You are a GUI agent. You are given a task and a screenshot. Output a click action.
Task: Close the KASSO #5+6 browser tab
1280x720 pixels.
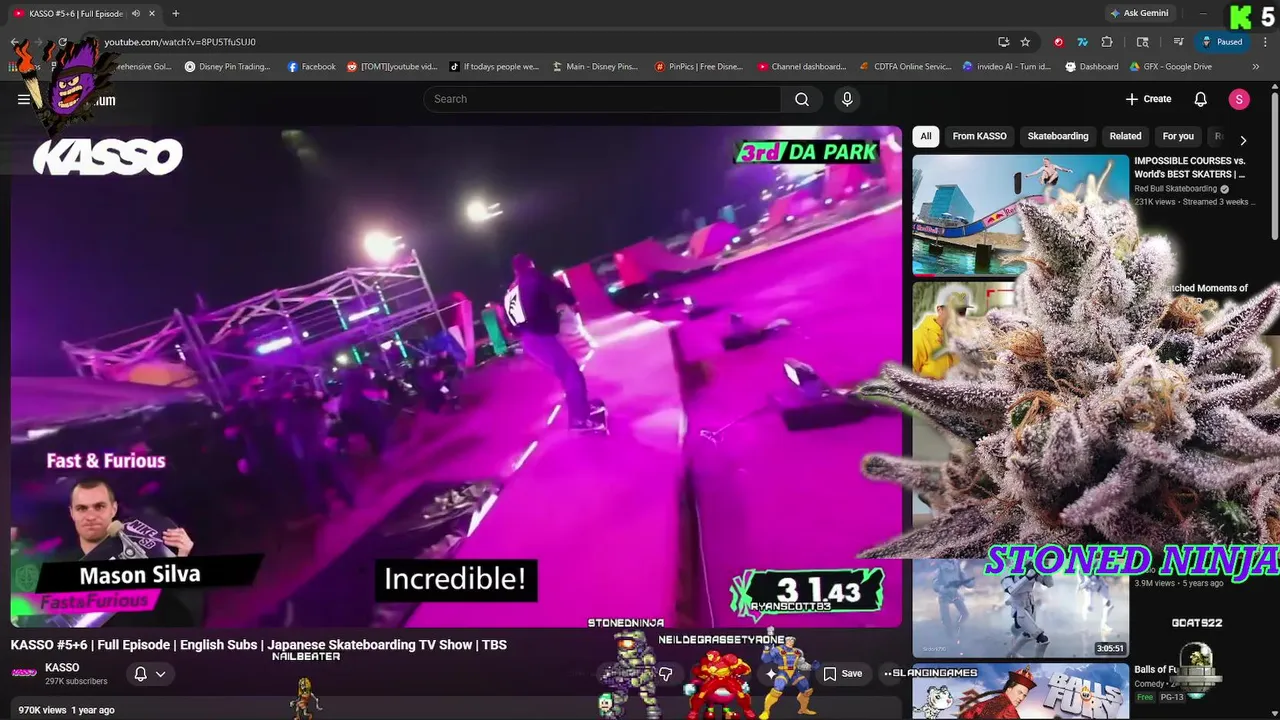click(152, 13)
